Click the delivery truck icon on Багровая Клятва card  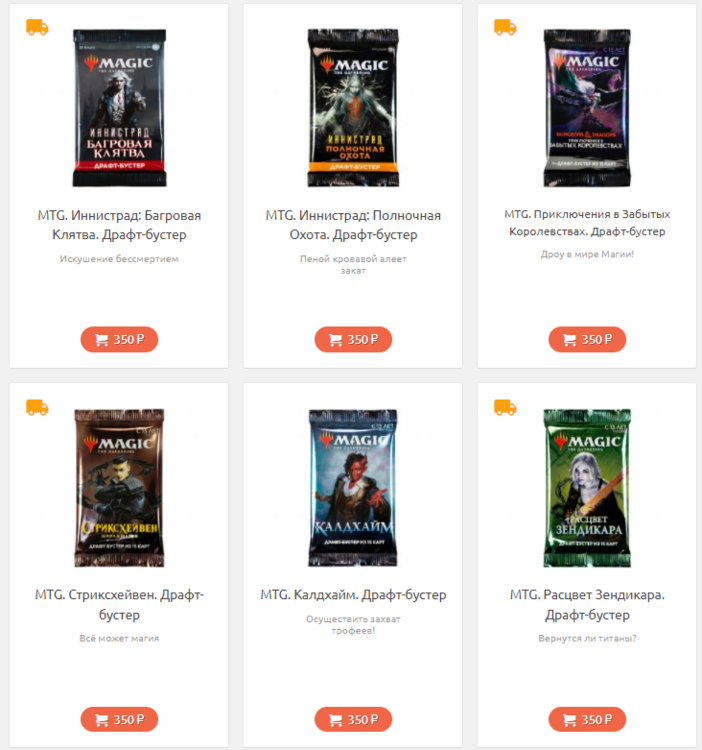click(37, 27)
